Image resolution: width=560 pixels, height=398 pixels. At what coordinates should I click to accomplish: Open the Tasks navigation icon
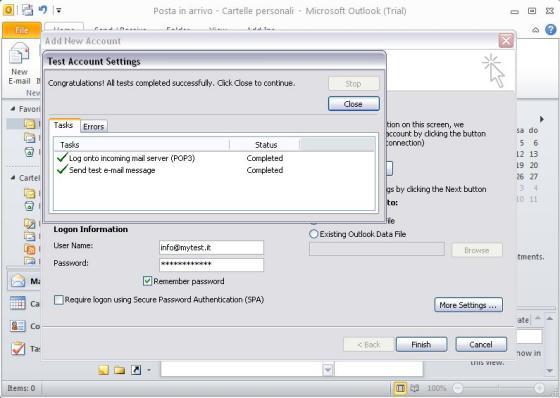18,348
